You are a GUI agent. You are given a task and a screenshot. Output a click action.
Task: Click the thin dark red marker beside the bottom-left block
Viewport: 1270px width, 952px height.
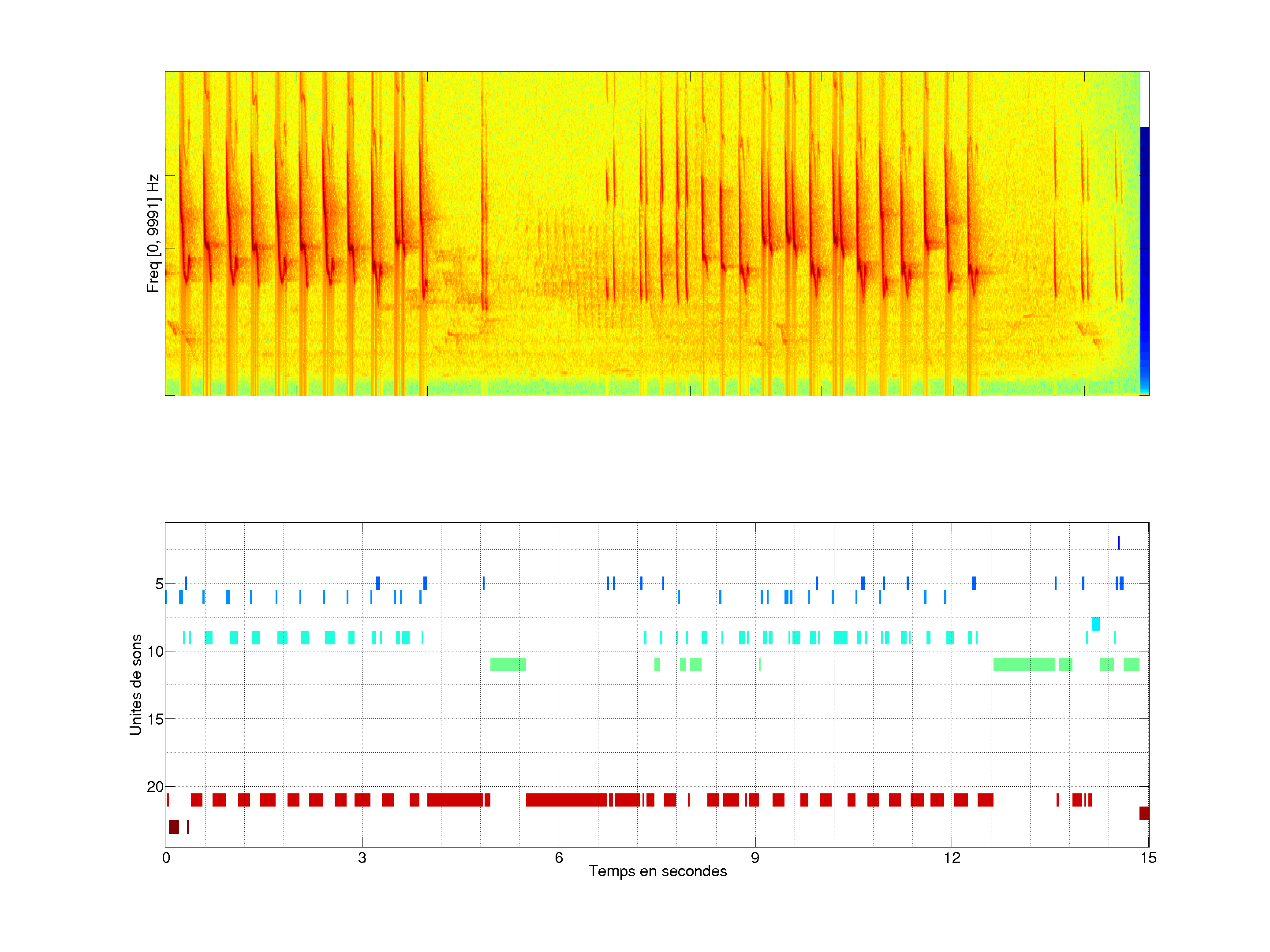tap(188, 827)
